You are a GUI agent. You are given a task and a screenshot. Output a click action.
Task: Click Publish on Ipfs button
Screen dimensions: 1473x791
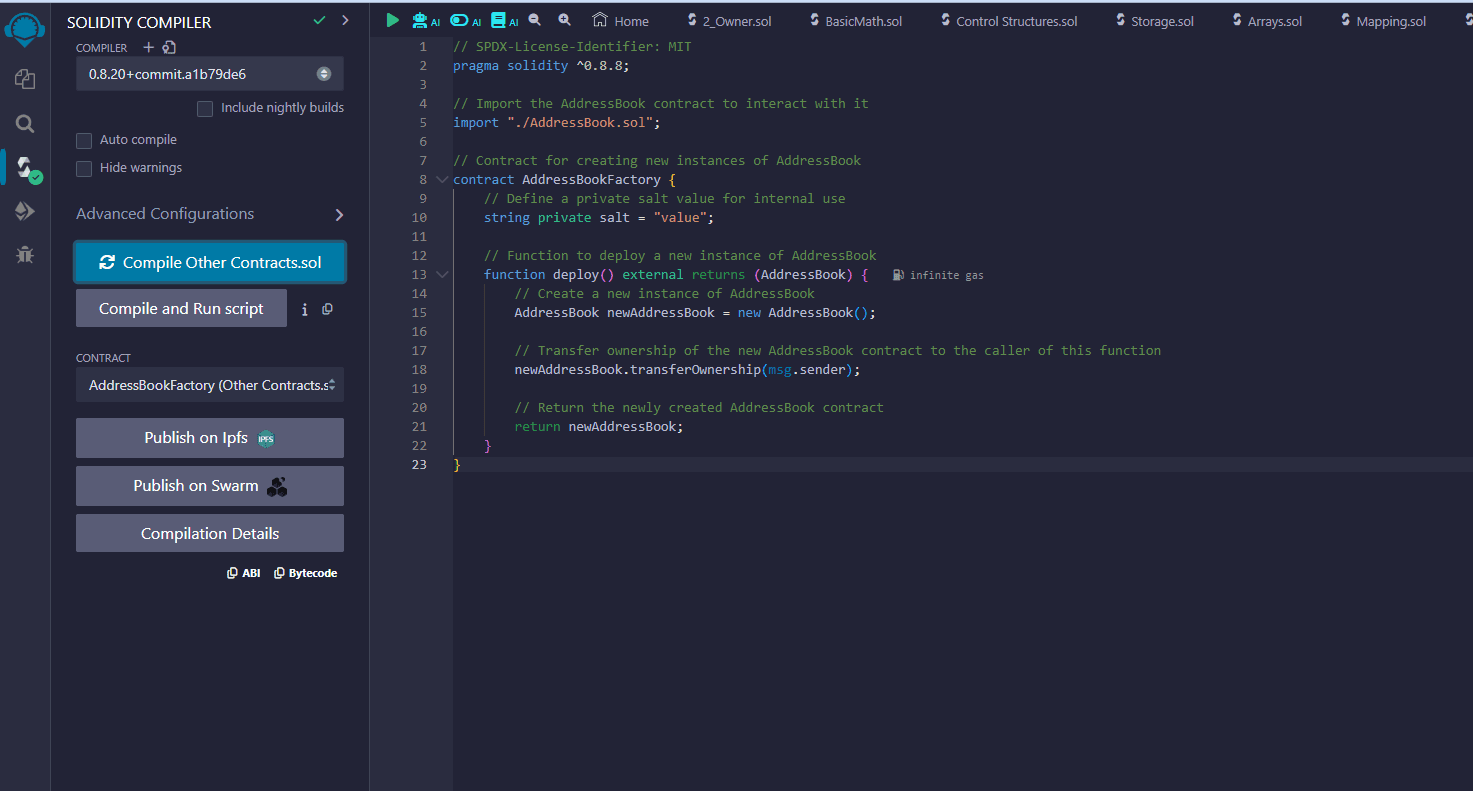pos(210,438)
